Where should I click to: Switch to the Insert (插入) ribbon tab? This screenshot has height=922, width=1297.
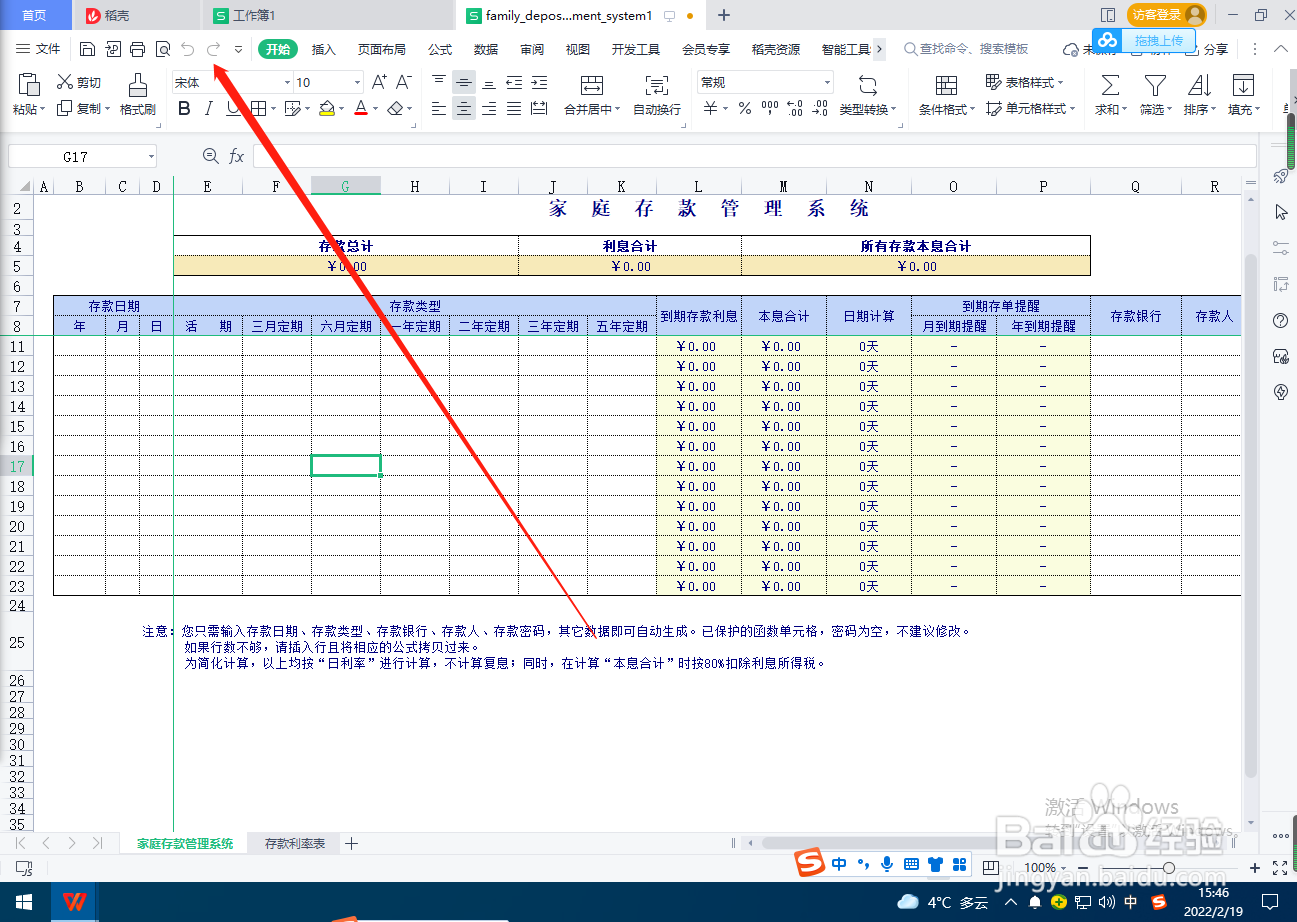tap(324, 49)
